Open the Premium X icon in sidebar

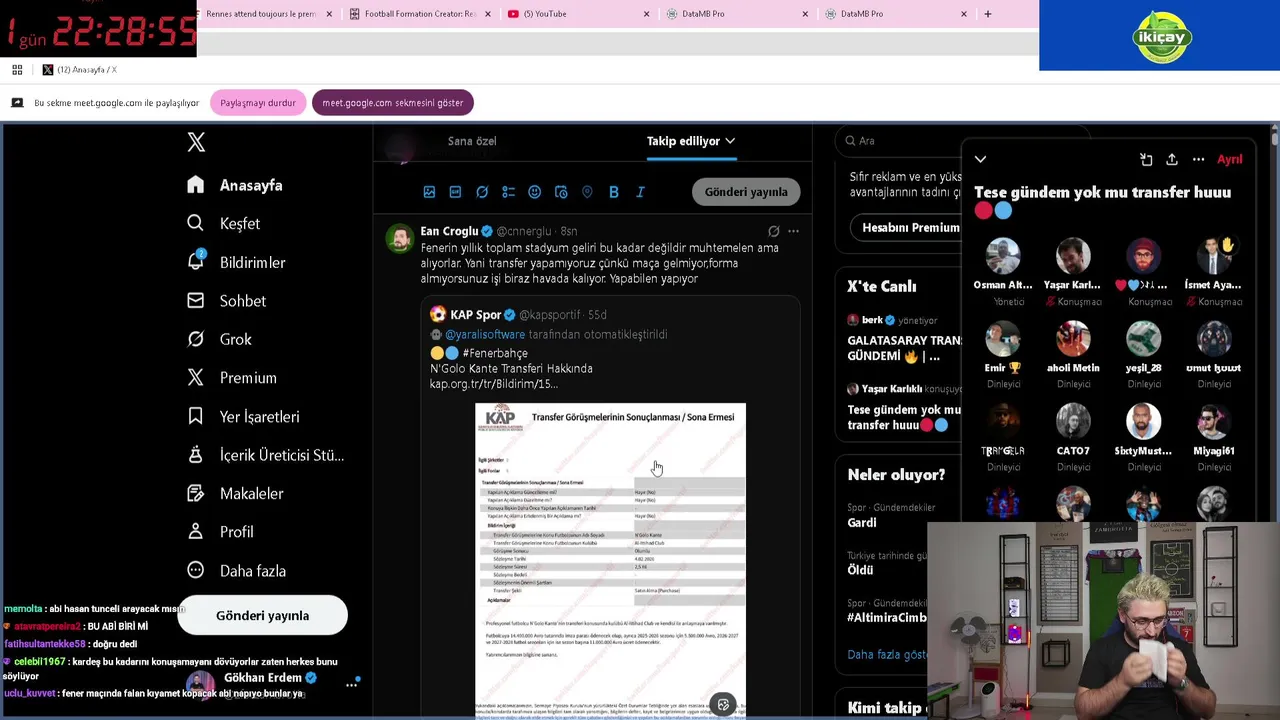(x=196, y=377)
